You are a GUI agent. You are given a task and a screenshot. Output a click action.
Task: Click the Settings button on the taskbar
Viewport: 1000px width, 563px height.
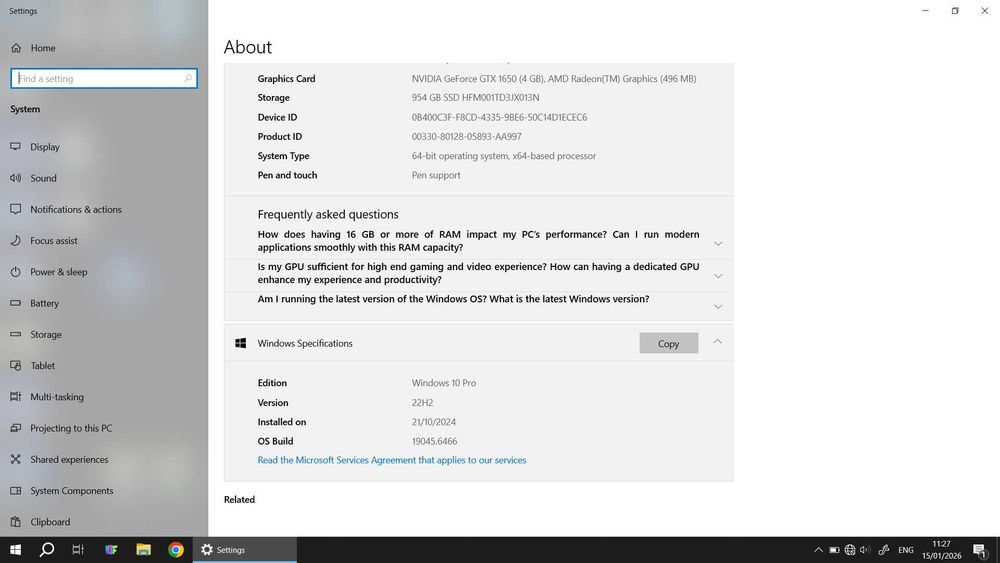[x=245, y=550]
